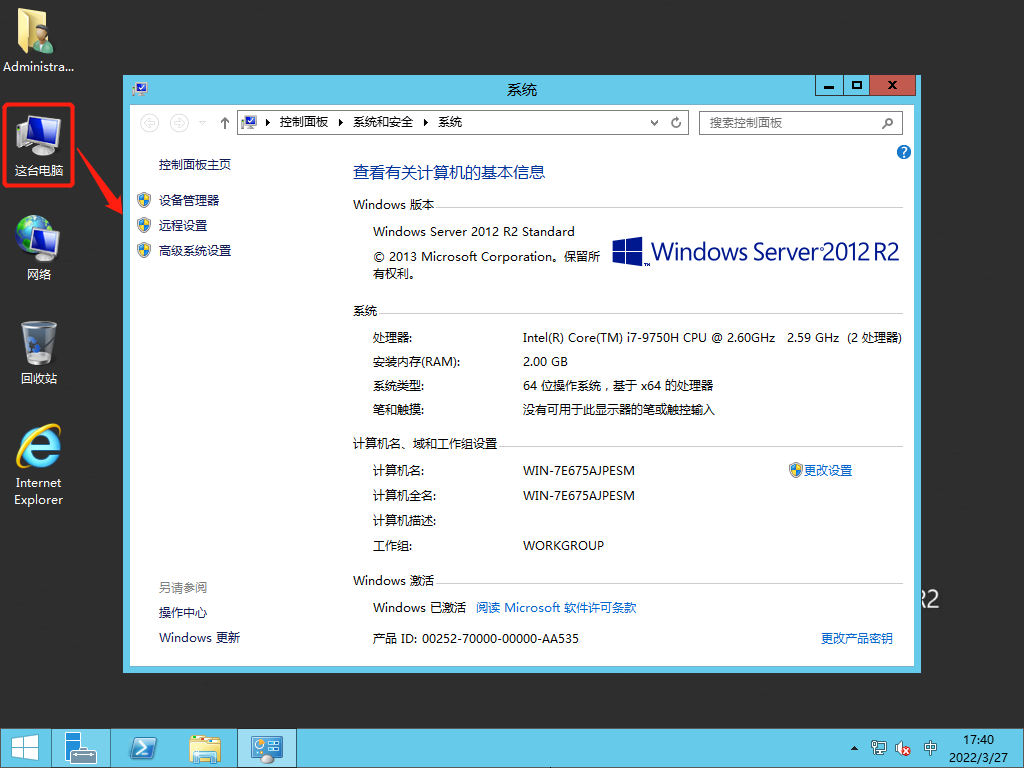This screenshot has width=1024, height=768.
Task: Open the 网络 desktop icon
Action: [39, 248]
